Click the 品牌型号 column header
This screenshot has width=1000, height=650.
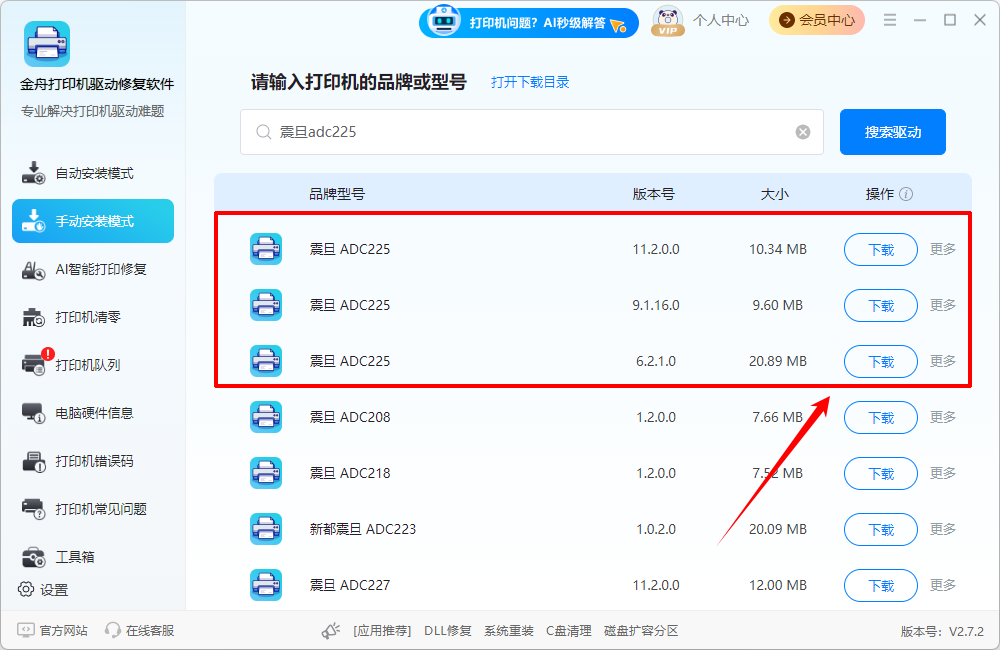click(x=337, y=194)
